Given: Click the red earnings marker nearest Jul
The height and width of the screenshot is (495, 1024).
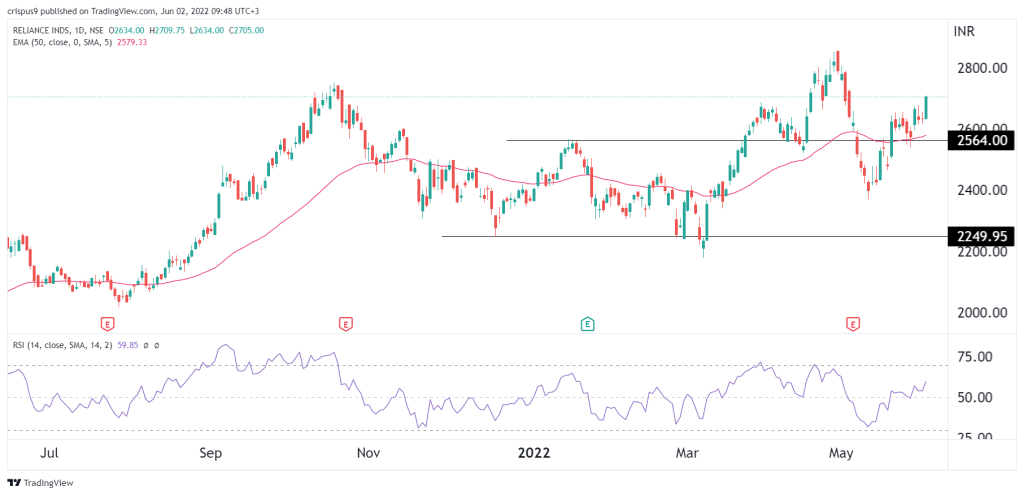Looking at the screenshot, I should click(x=108, y=323).
